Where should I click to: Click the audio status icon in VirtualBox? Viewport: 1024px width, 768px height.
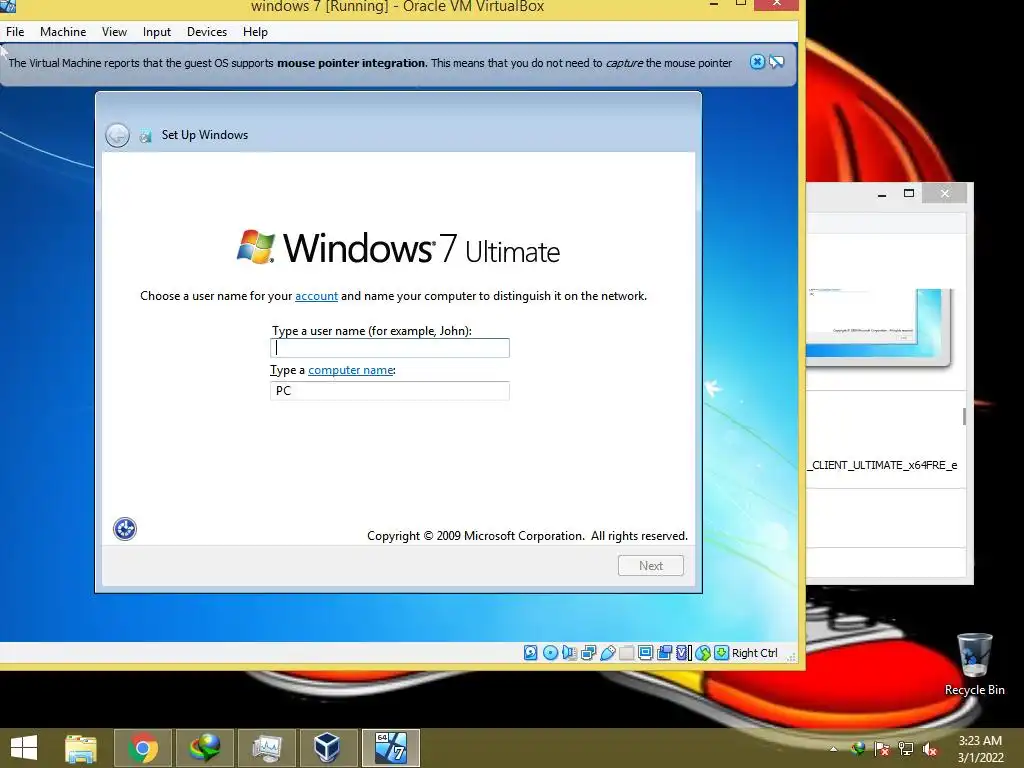[x=569, y=652]
